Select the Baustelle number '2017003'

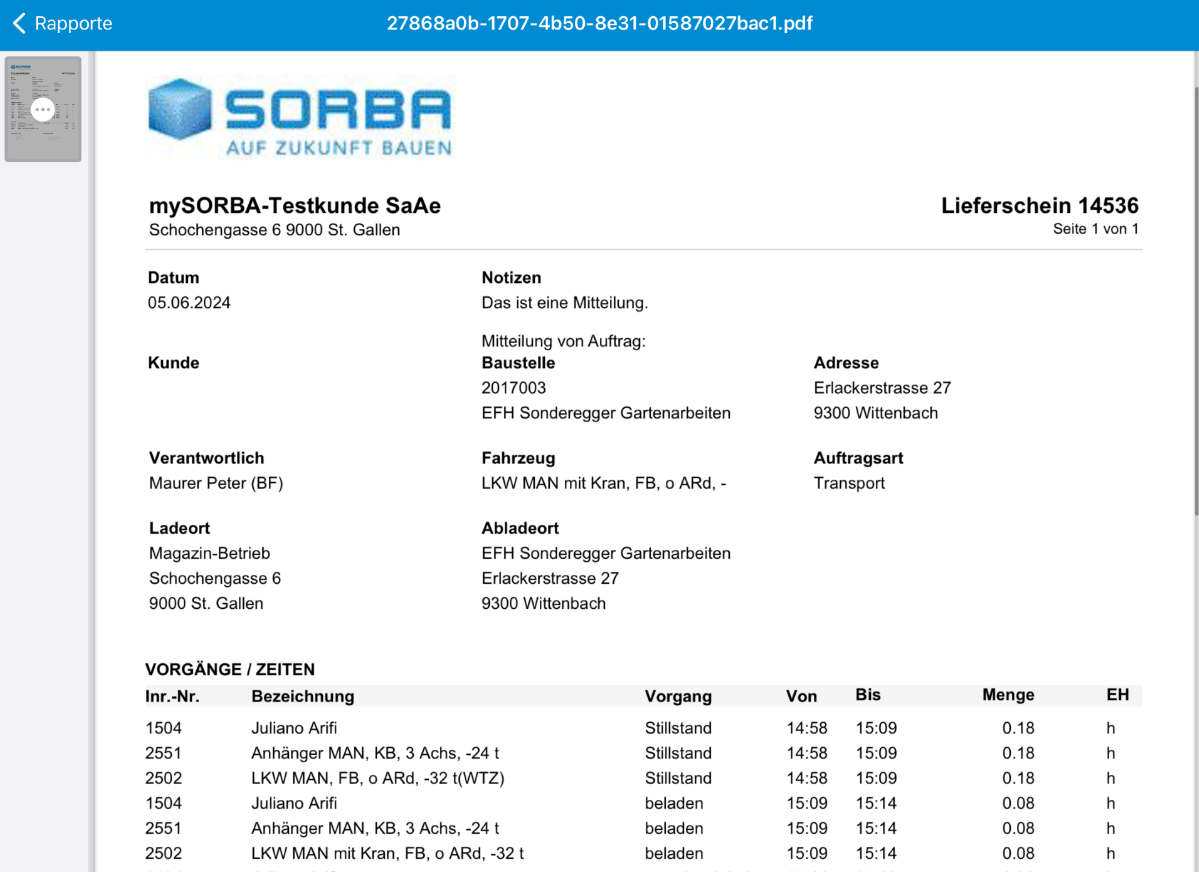(513, 388)
